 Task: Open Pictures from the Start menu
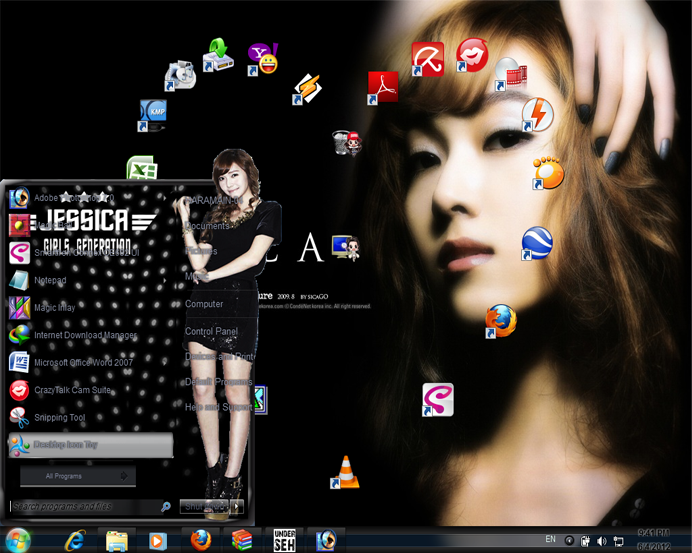201,251
